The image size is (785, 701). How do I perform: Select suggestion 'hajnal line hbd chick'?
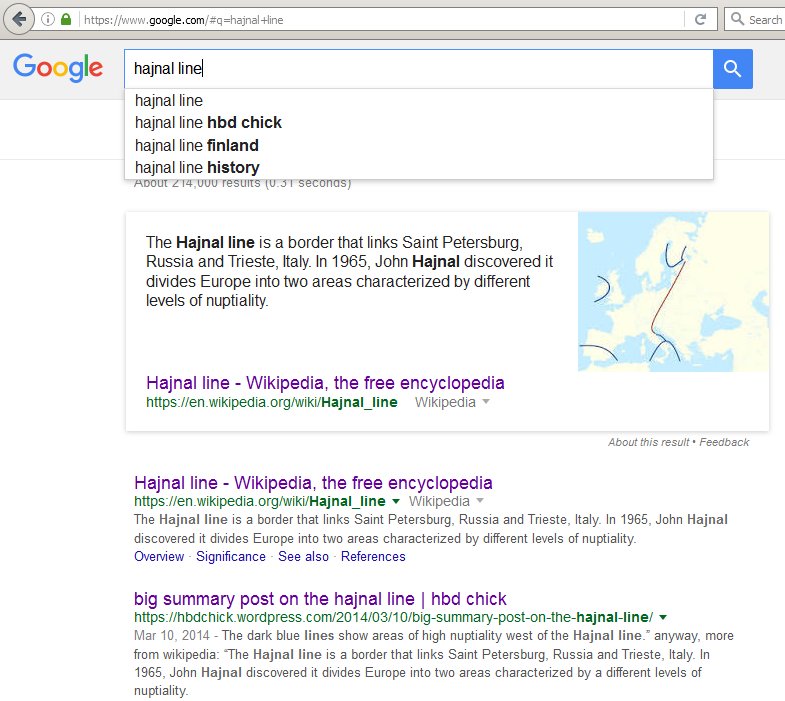pos(419,123)
